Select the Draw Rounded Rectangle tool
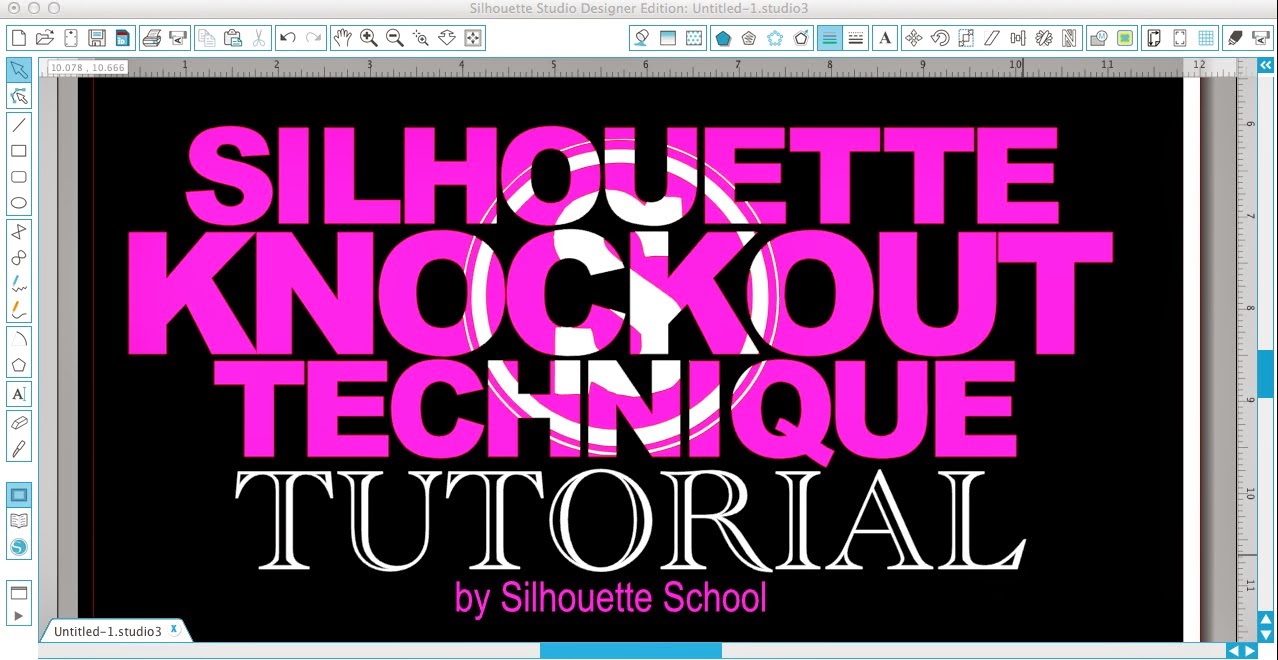 (18, 177)
